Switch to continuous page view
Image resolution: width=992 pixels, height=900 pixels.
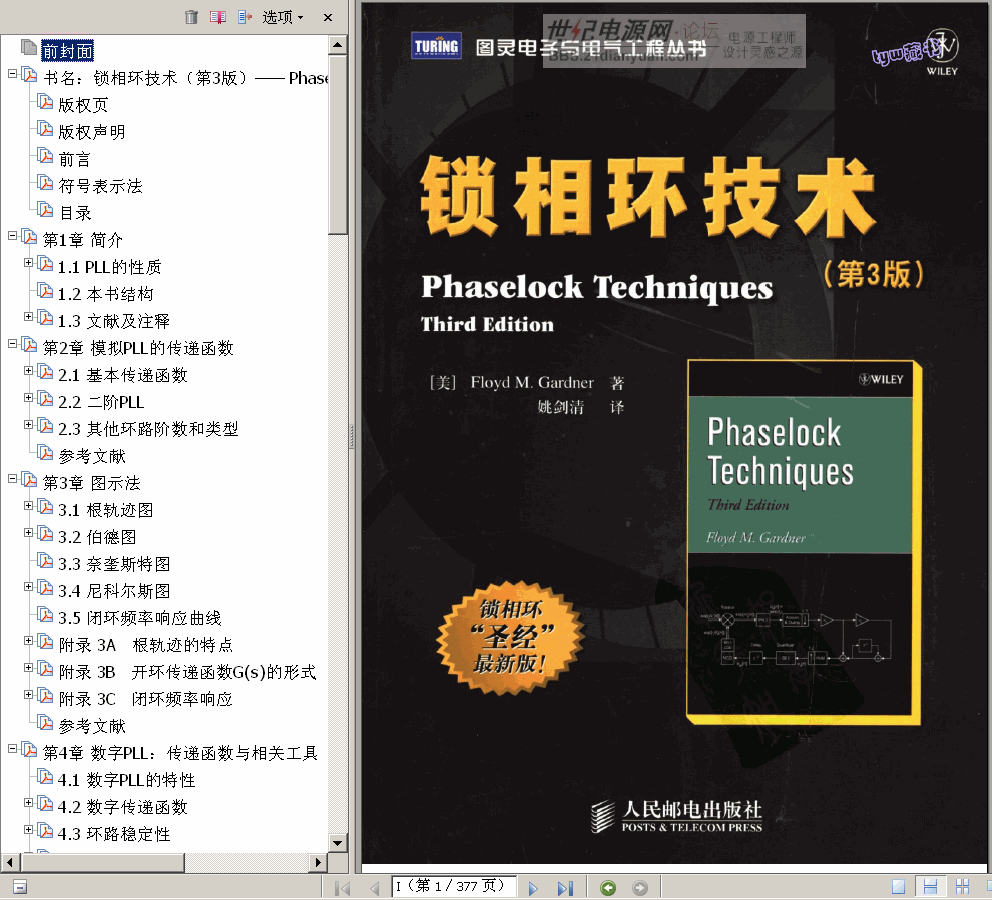tap(930, 887)
